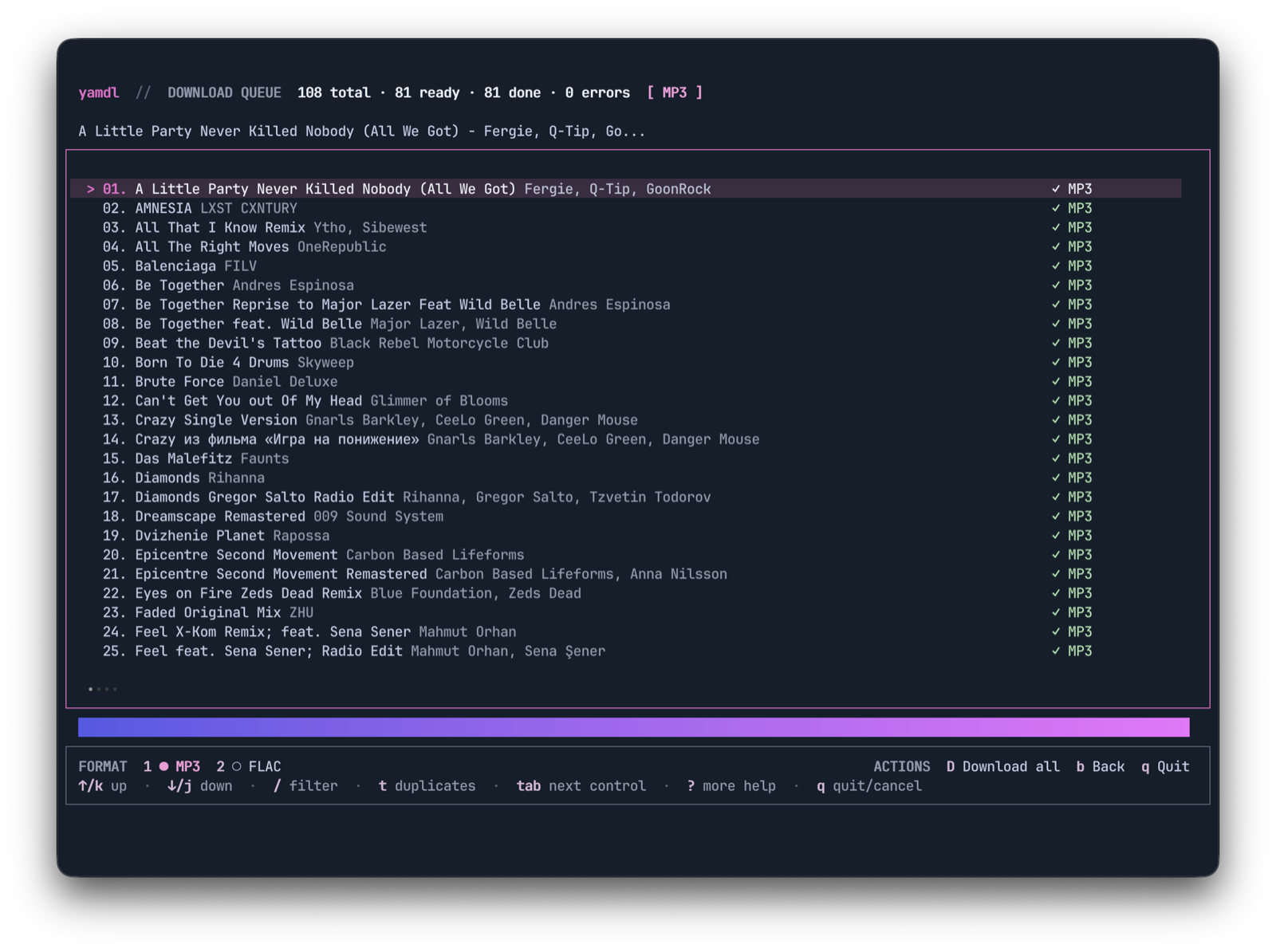Viewport: 1276px width, 952px height.
Task: Click Download all action
Action: point(1002,766)
